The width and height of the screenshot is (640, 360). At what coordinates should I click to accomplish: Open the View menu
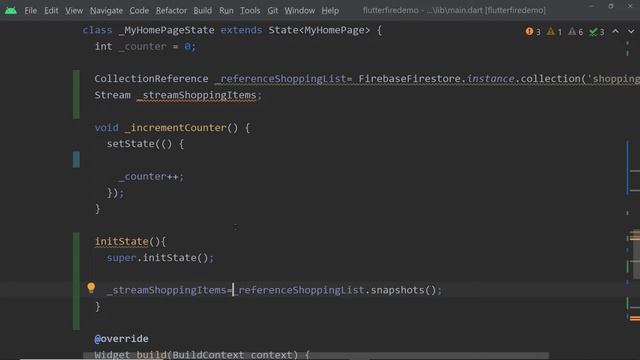[x=74, y=11]
